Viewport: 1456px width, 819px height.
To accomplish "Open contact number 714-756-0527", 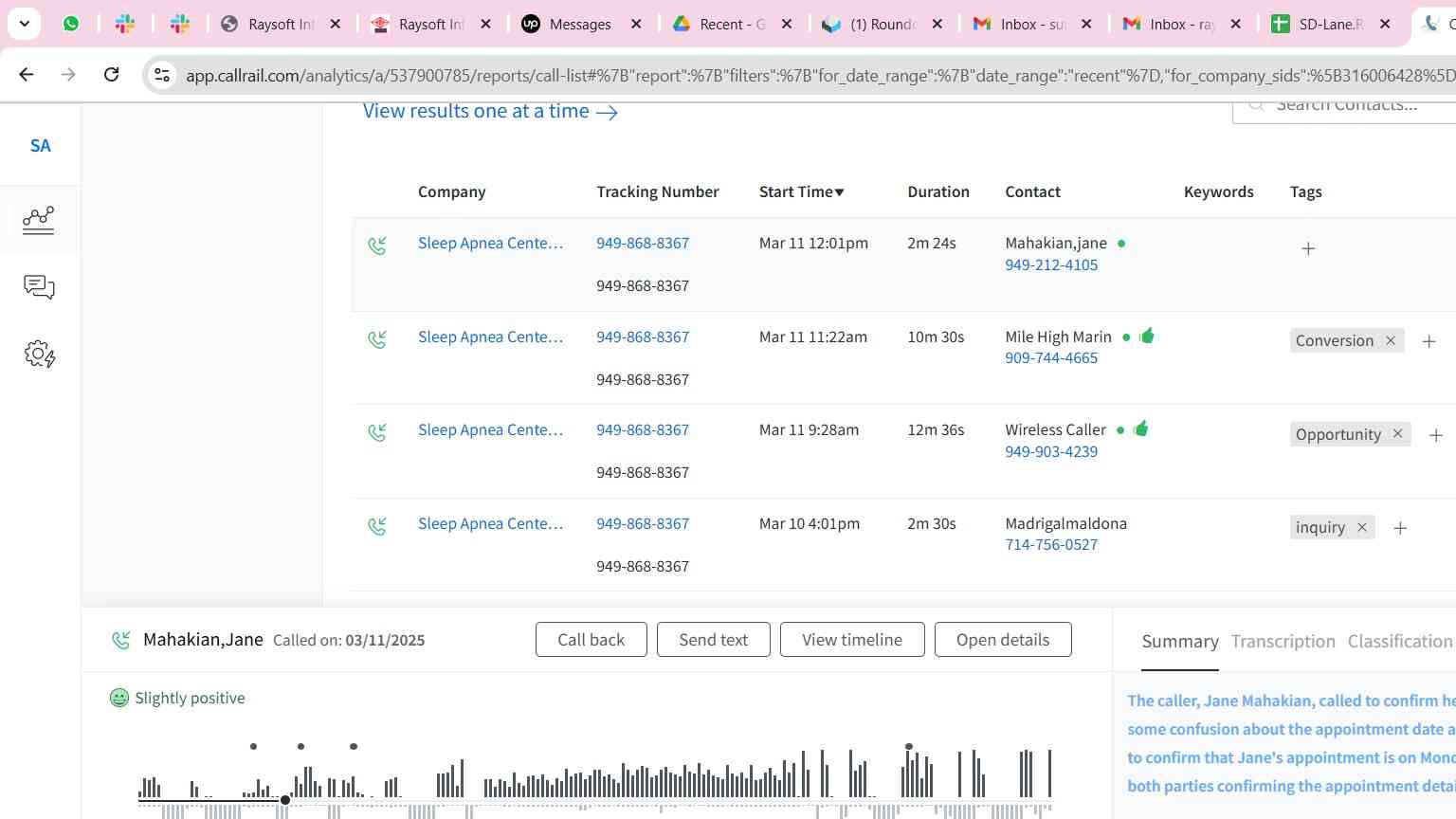I will point(1051,544).
